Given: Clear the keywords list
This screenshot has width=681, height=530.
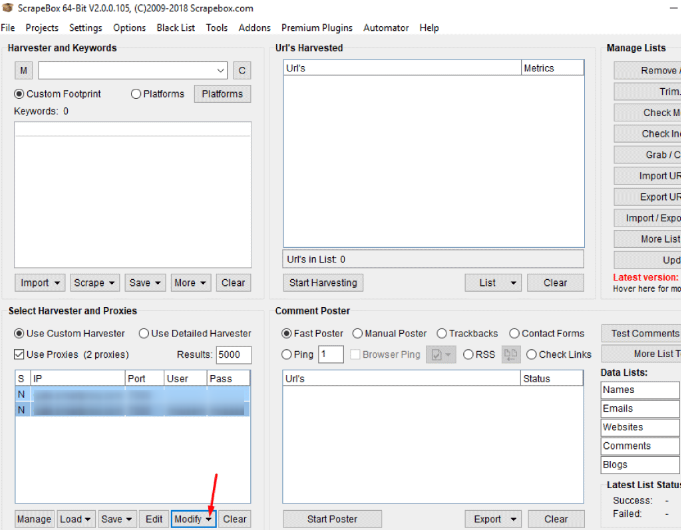Looking at the screenshot, I should tap(233, 283).
